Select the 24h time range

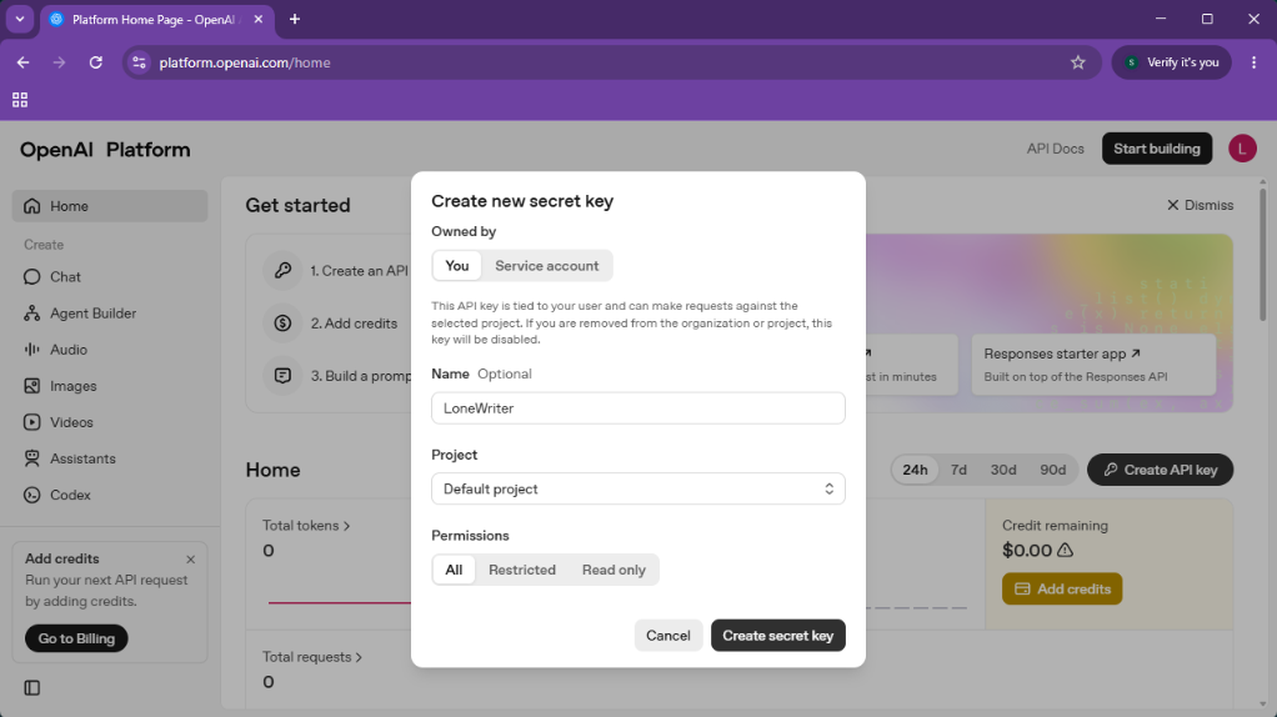(915, 470)
